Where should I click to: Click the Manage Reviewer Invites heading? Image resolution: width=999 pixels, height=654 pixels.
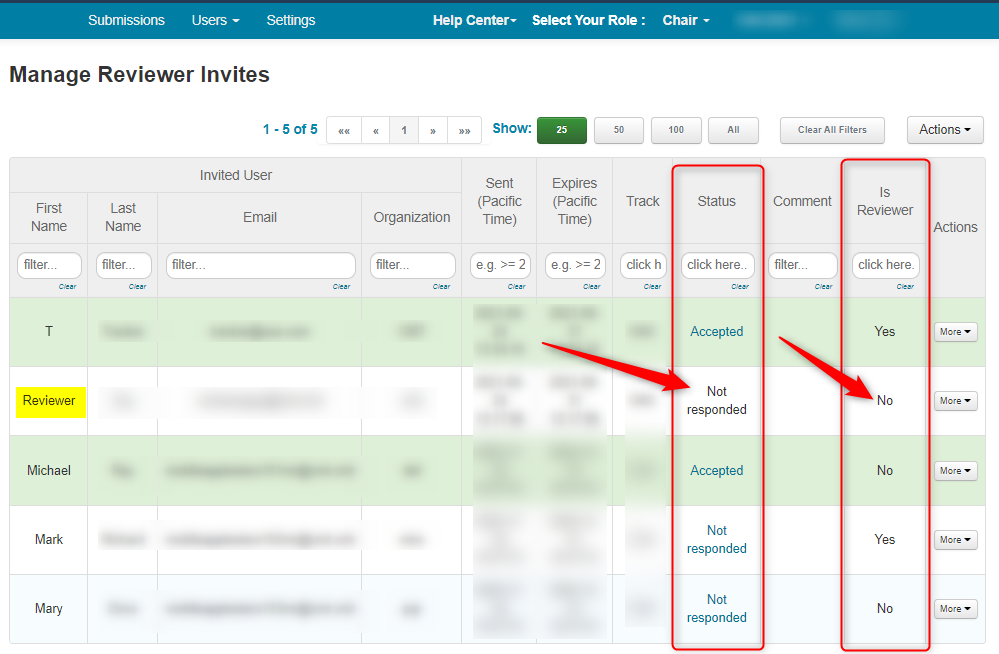point(140,75)
